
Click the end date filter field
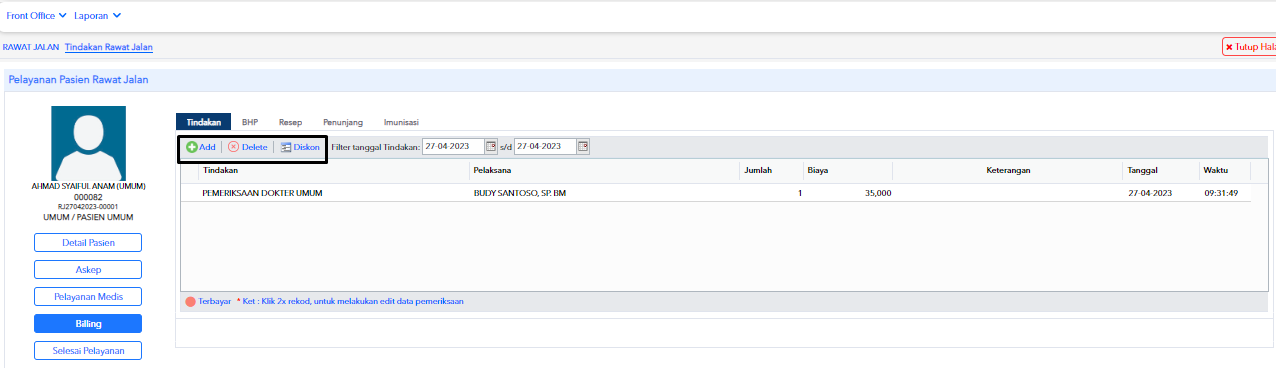[x=545, y=146]
